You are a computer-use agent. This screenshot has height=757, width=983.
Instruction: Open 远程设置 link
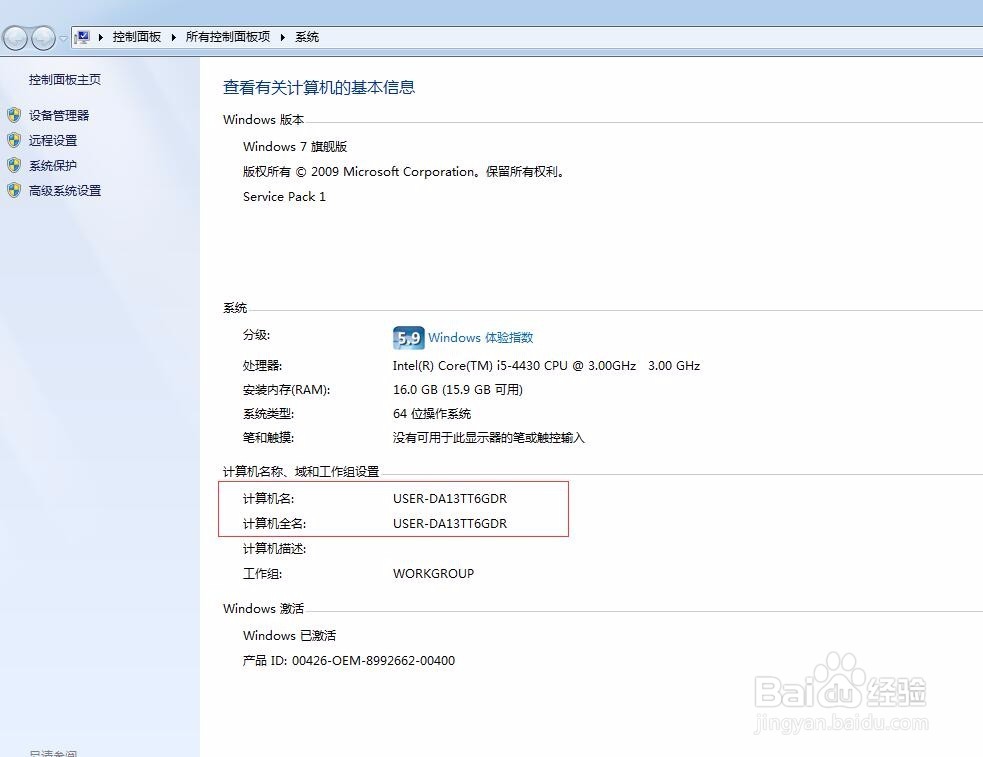coord(53,140)
